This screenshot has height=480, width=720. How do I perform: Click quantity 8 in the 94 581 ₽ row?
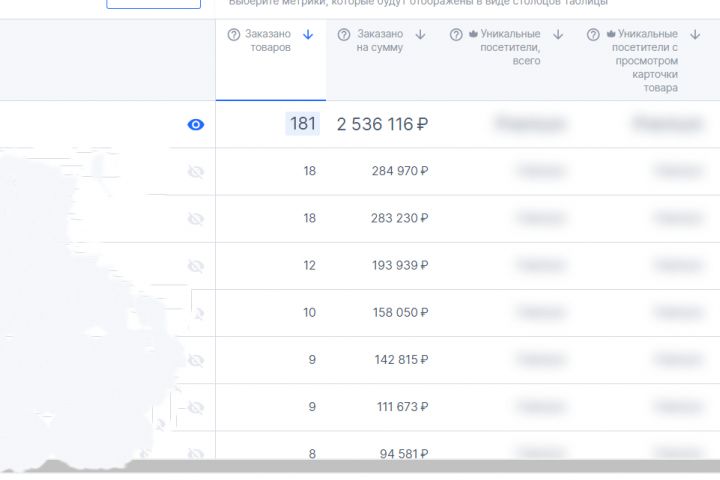(x=312, y=454)
